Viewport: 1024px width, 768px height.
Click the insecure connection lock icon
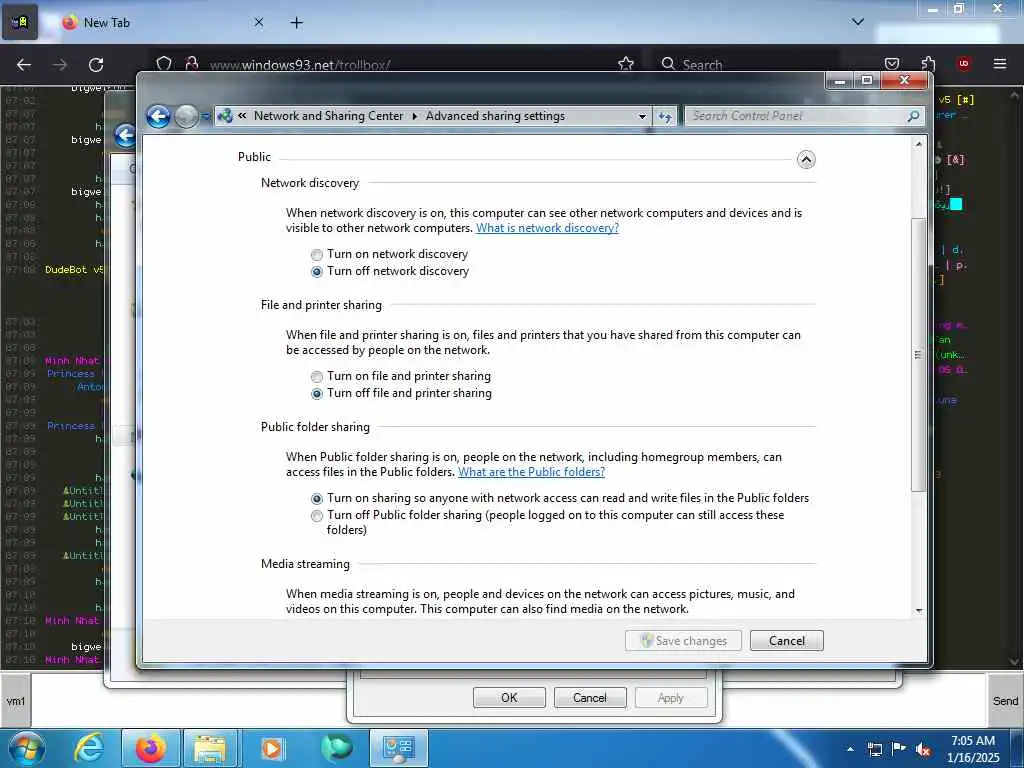coord(191,63)
